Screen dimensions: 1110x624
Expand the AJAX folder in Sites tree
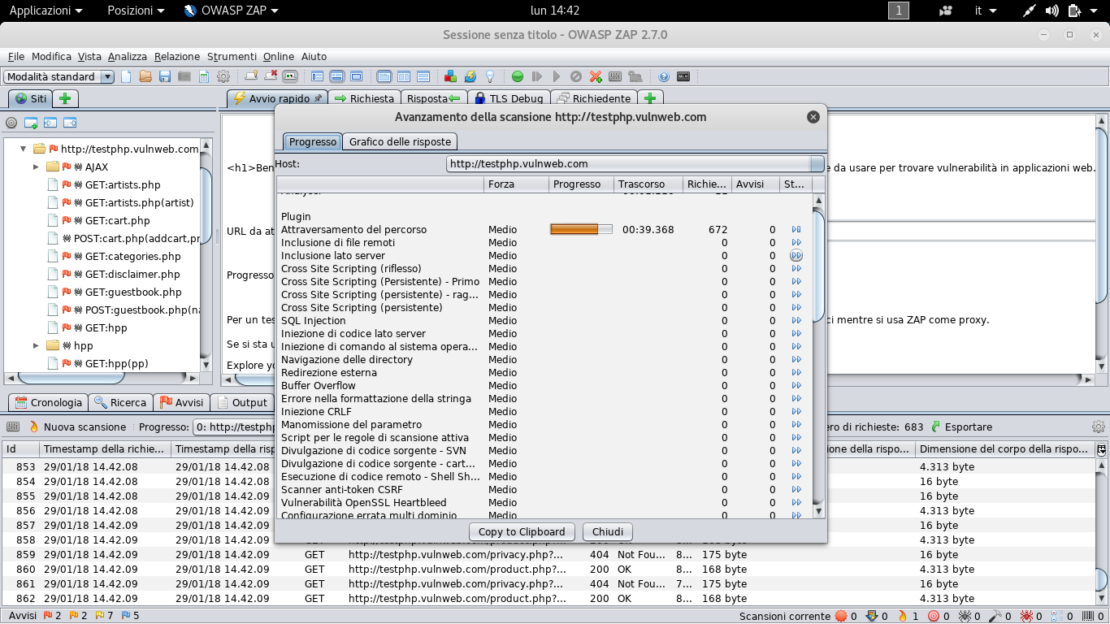point(36,167)
